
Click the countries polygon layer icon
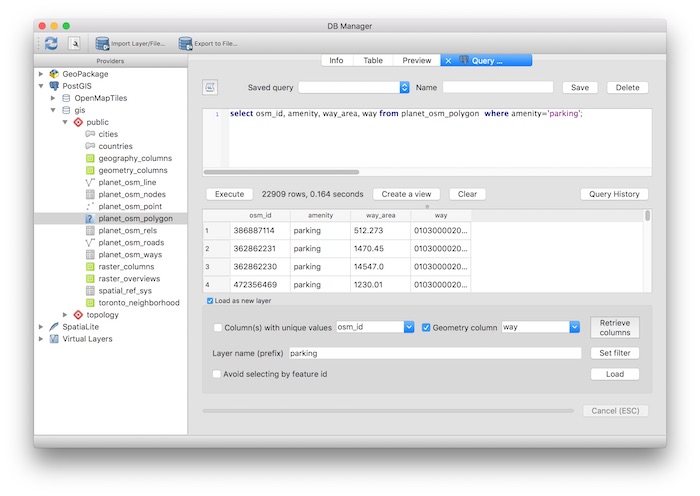tap(90, 146)
